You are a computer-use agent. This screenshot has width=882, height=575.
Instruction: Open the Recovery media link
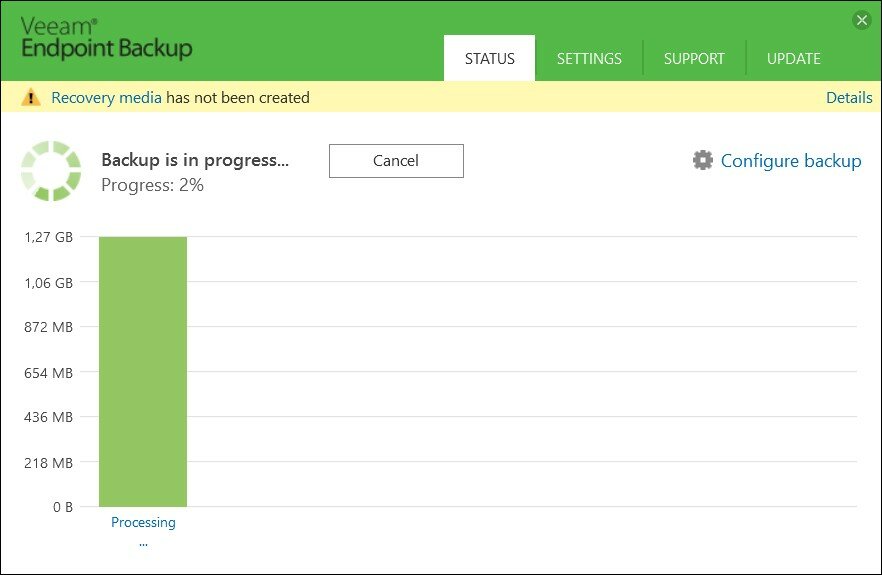[106, 98]
